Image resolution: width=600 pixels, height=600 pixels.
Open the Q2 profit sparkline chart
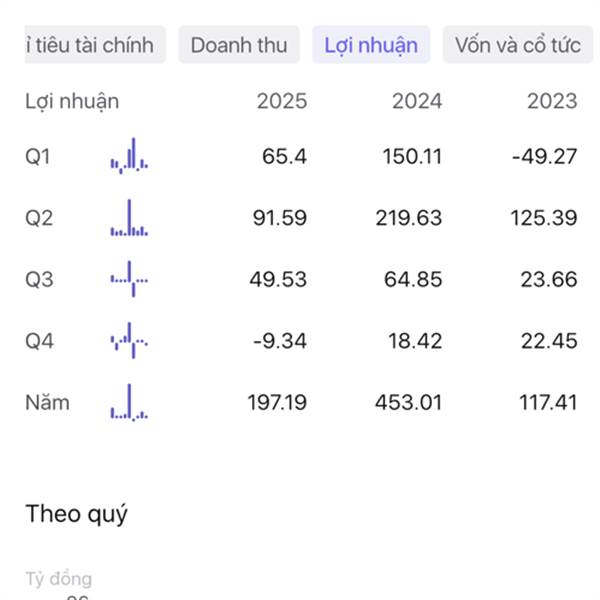[x=129, y=219]
